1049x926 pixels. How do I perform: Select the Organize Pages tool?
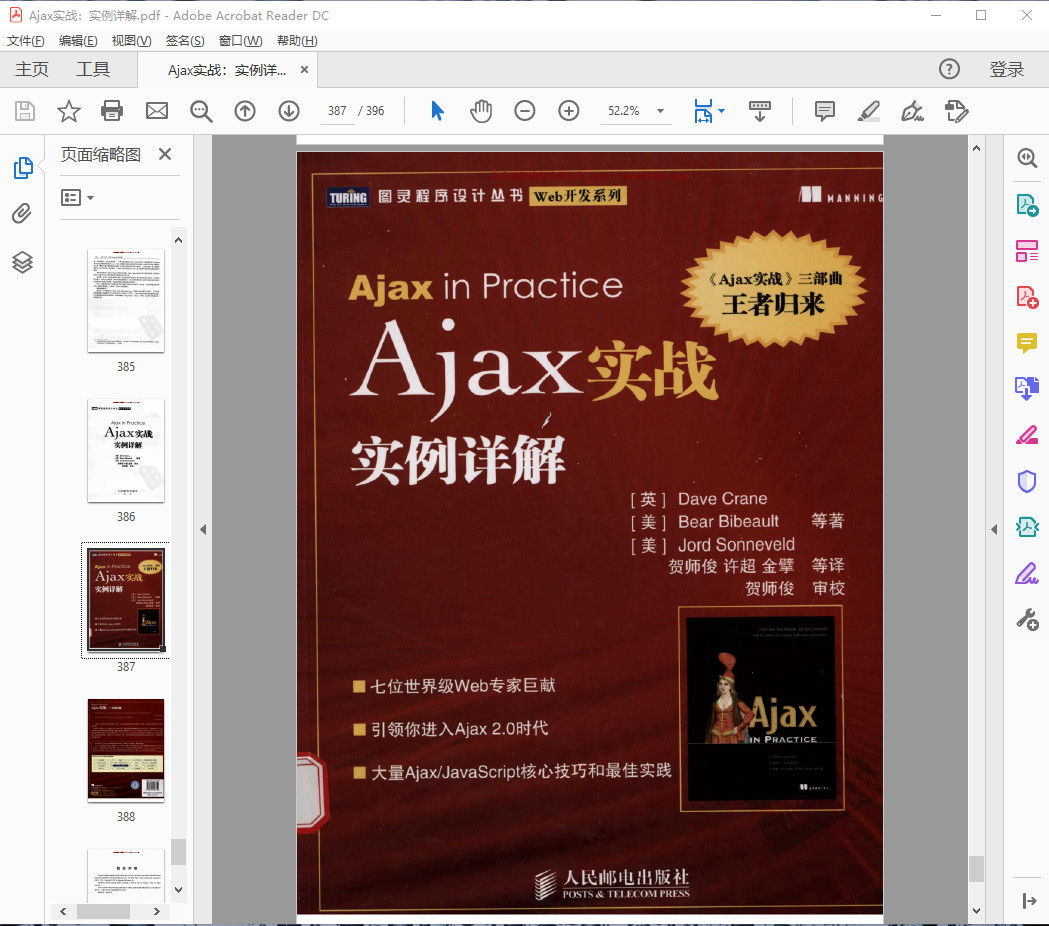coord(1026,250)
